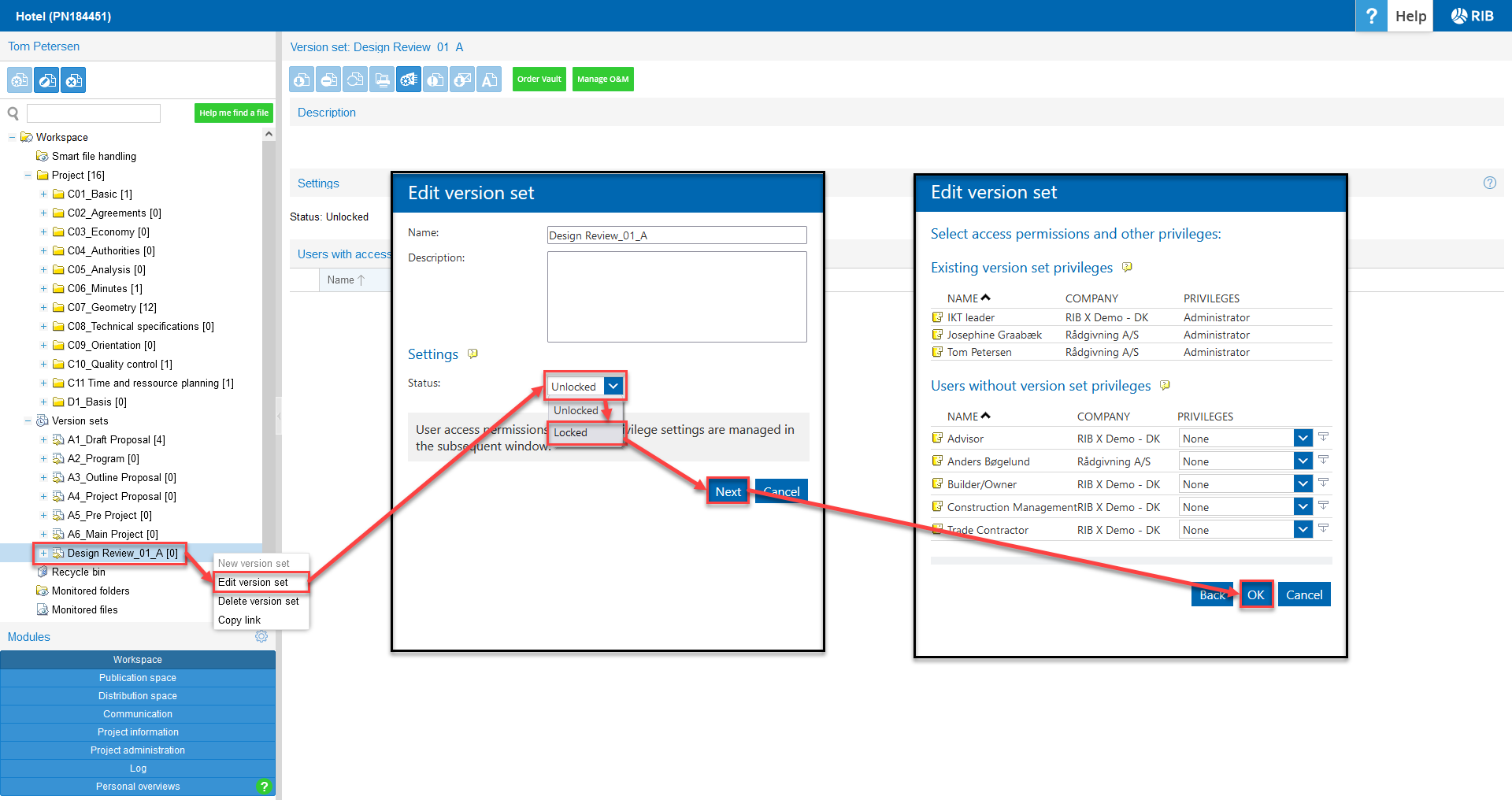Click the font 'A' document toolbar icon
The height and width of the screenshot is (800, 1512).
pyautogui.click(x=489, y=80)
